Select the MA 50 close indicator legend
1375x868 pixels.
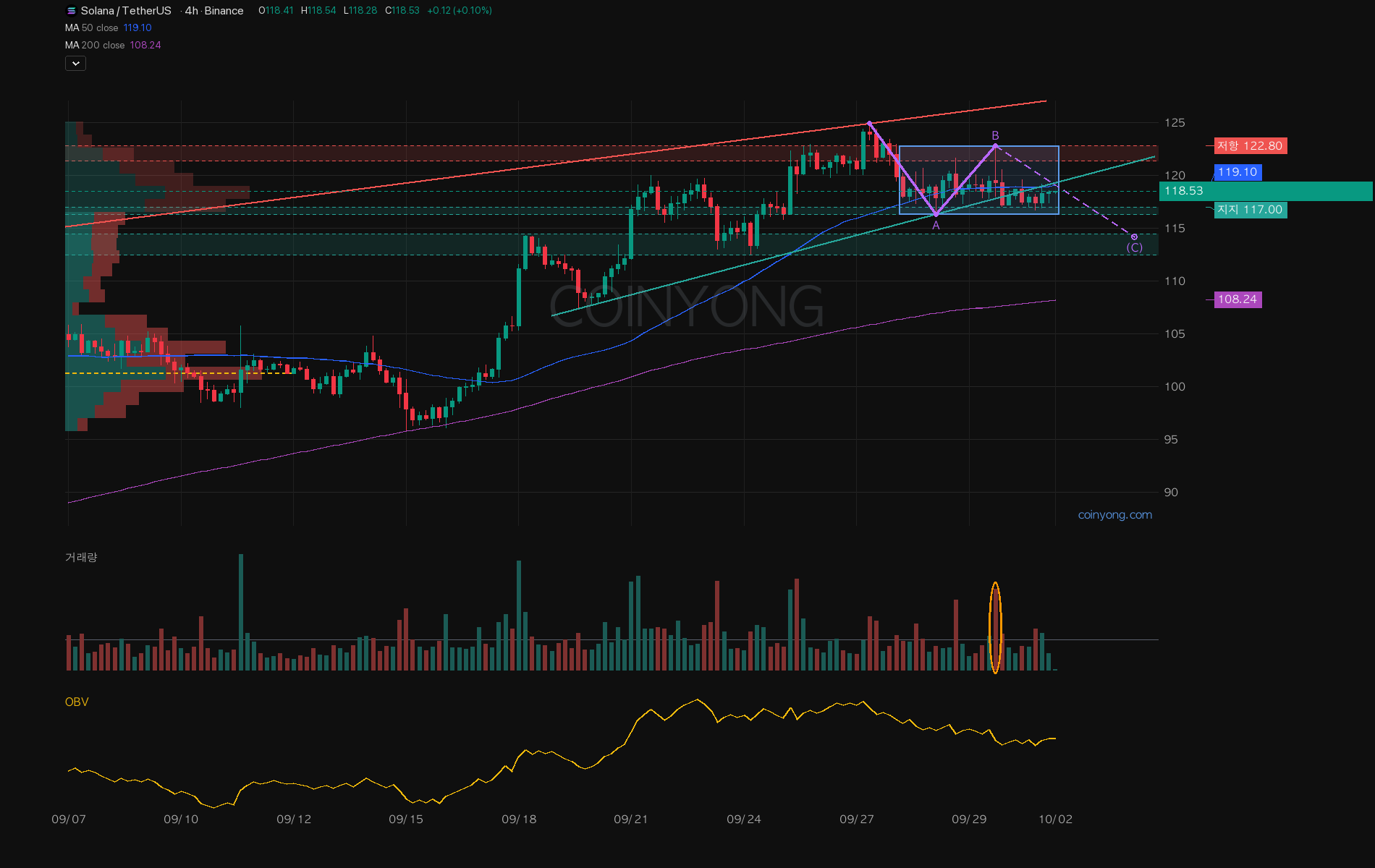108,28
